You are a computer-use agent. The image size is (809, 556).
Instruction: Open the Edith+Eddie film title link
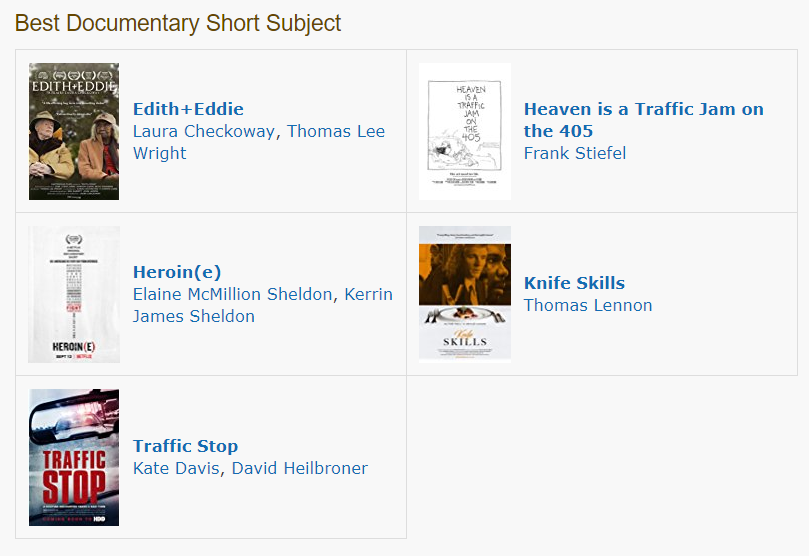click(188, 109)
